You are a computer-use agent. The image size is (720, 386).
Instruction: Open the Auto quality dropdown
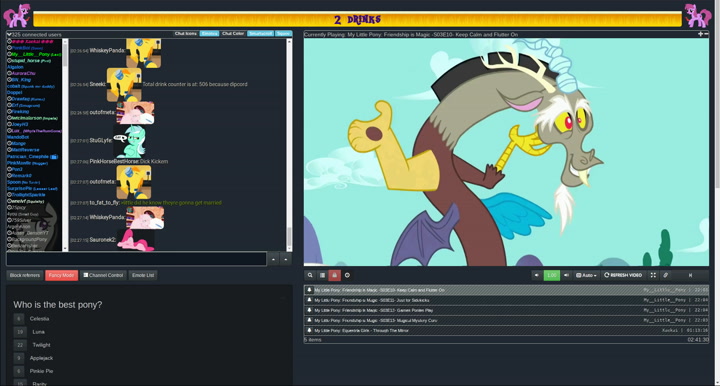pyautogui.click(x=586, y=275)
